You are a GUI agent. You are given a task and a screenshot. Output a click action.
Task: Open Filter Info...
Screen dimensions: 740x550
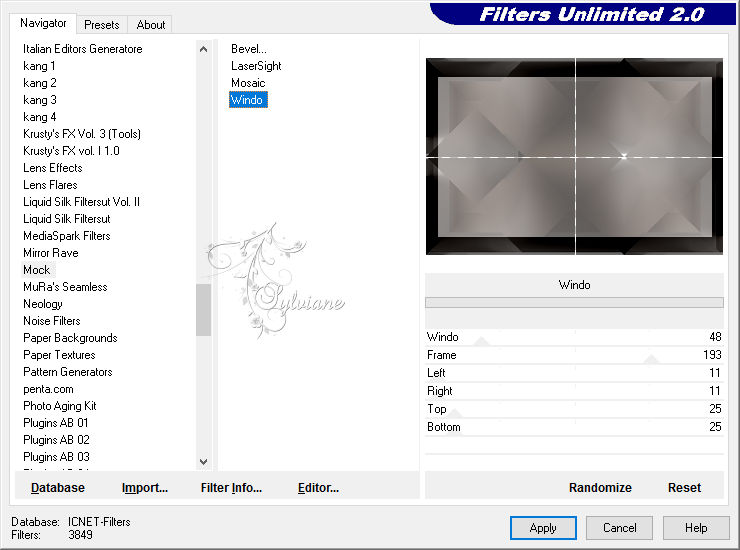pos(231,488)
